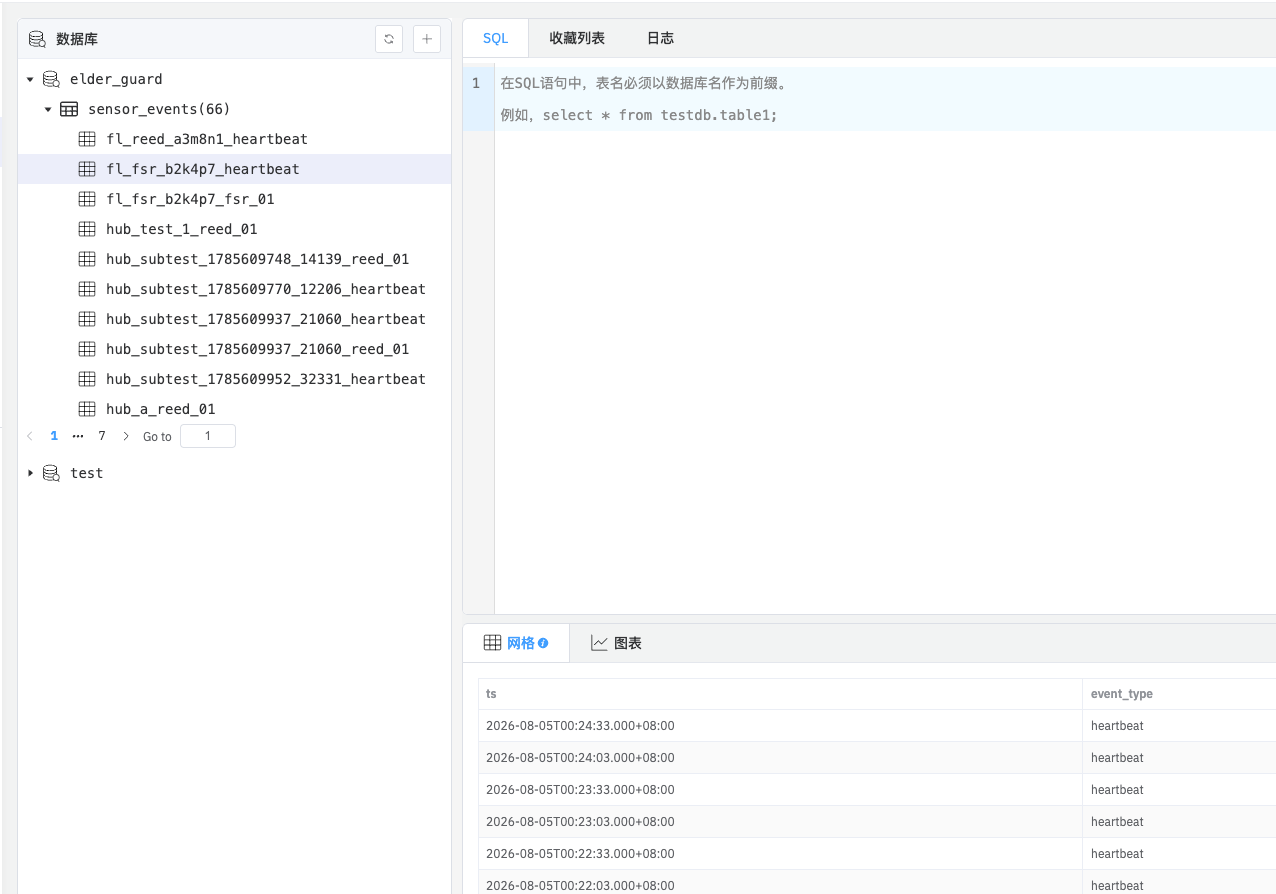Open table fl_reed_a3m8n1_heartbeat

click(x=207, y=139)
